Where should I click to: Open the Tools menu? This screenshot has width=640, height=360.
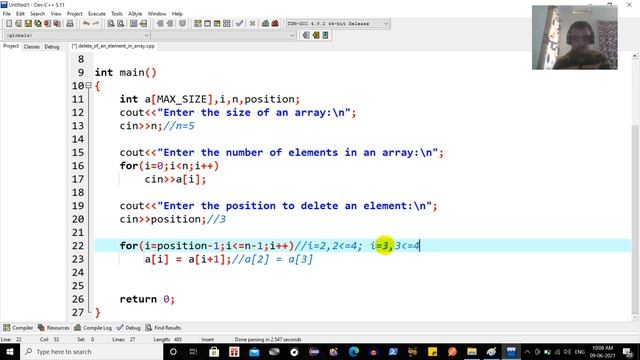click(x=117, y=13)
